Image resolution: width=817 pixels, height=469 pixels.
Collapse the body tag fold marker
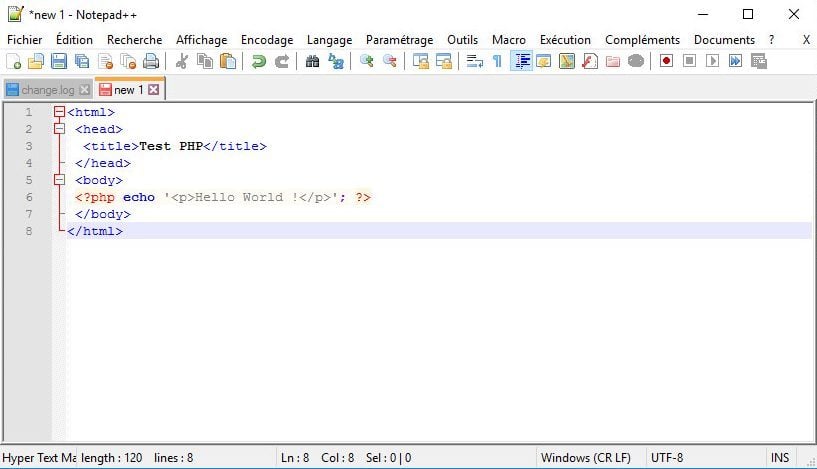coord(60,180)
